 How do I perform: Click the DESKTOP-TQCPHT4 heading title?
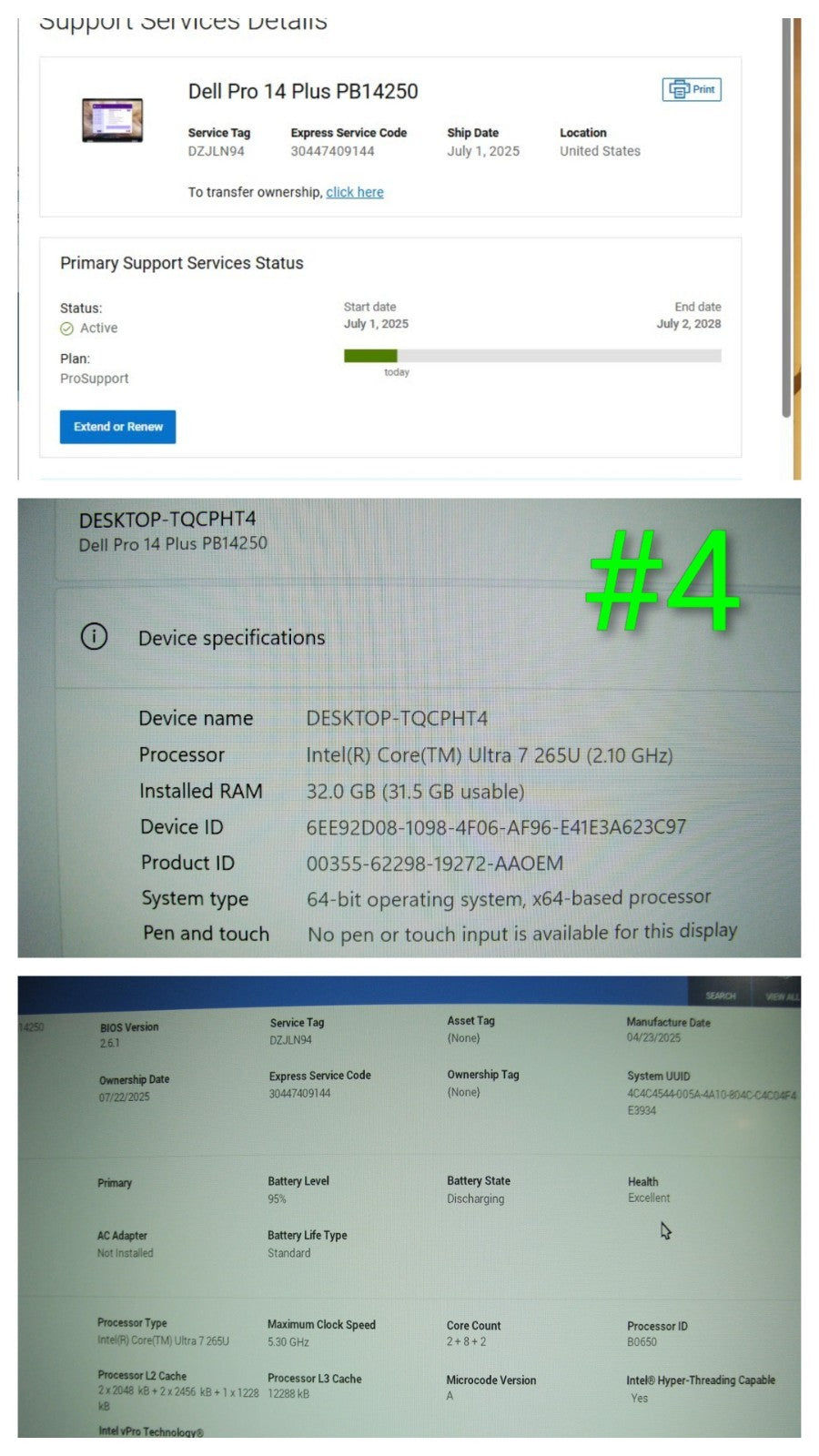point(167,520)
